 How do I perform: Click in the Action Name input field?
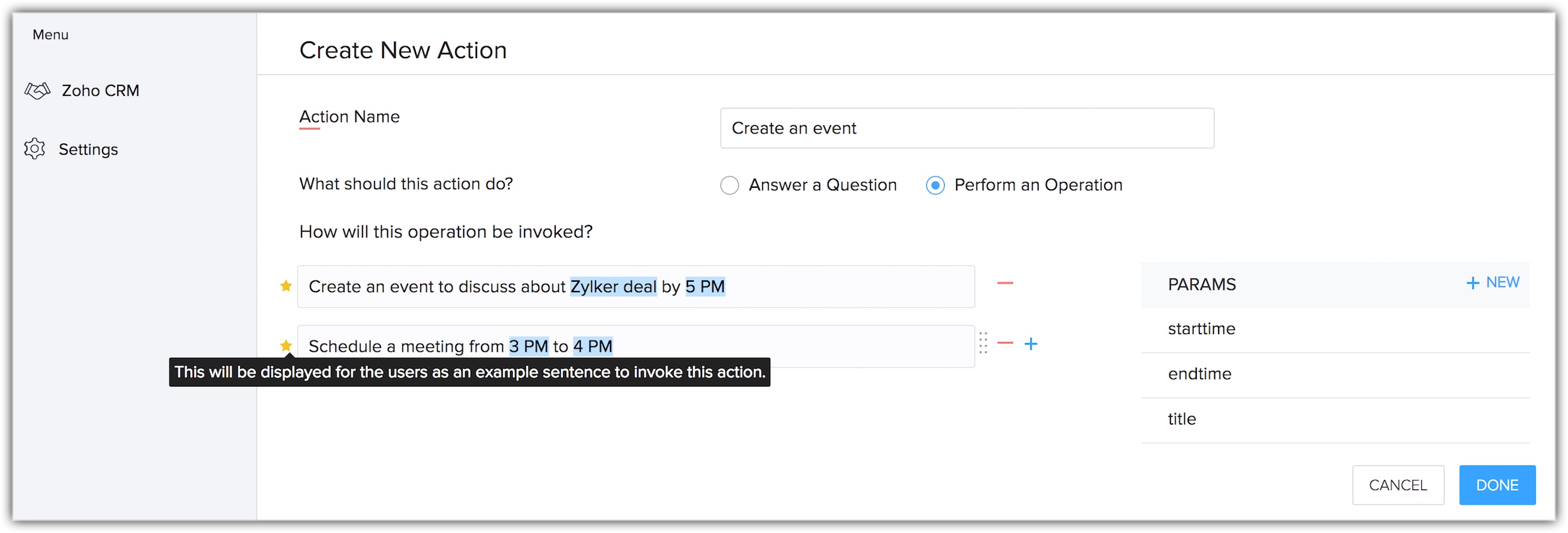pos(966,128)
